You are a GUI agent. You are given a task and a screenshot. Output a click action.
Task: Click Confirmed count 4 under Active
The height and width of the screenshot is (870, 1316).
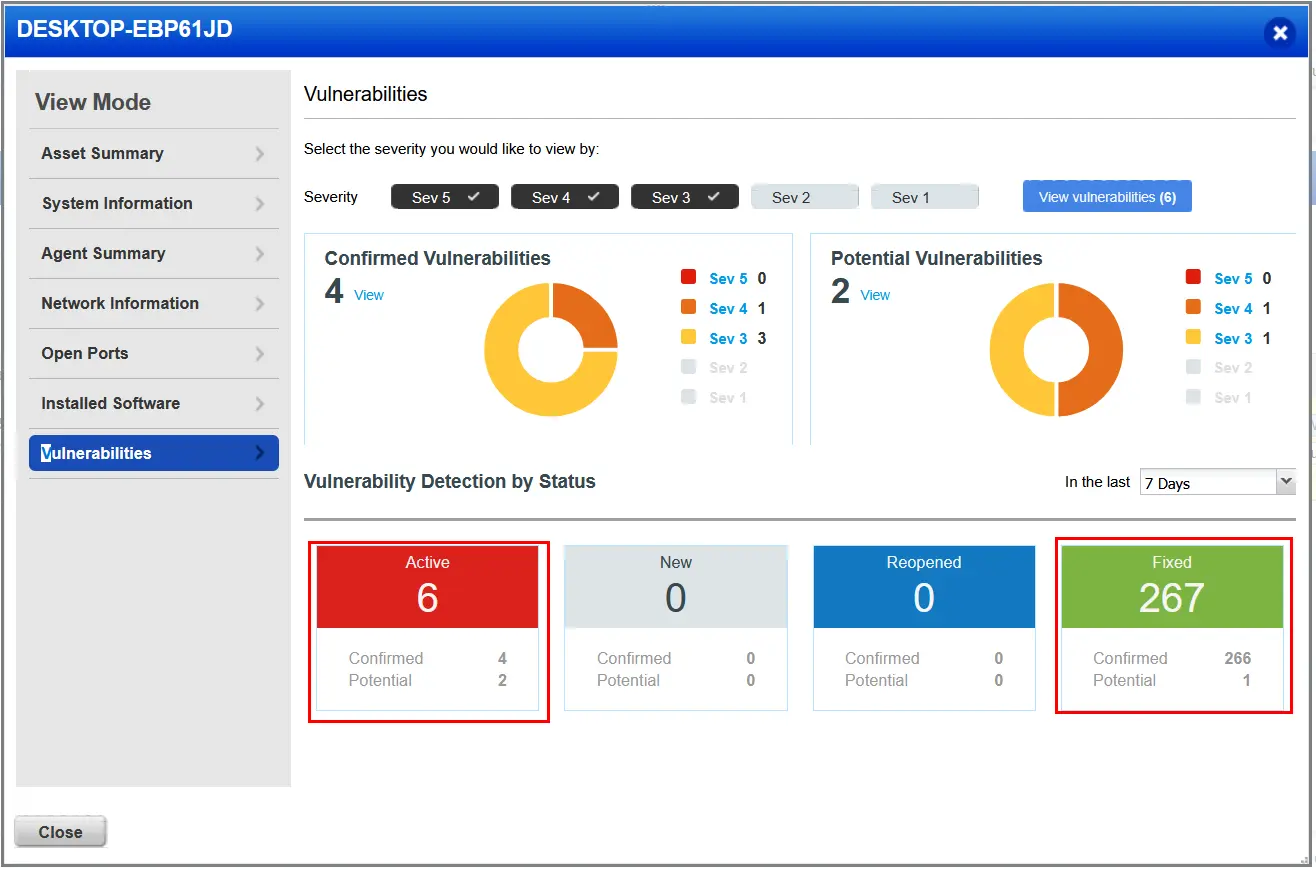502,658
